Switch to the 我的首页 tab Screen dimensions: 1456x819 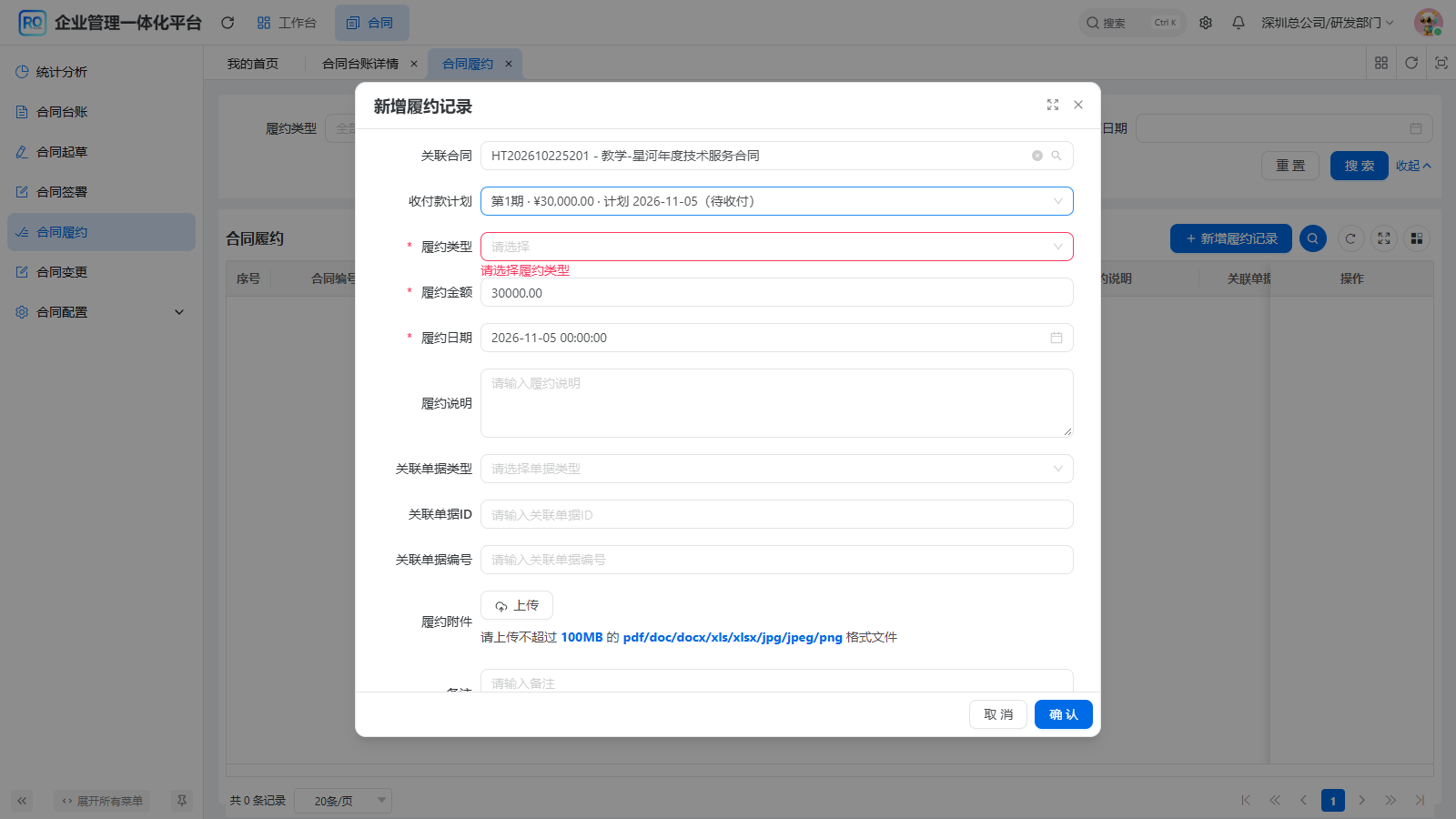click(x=253, y=64)
